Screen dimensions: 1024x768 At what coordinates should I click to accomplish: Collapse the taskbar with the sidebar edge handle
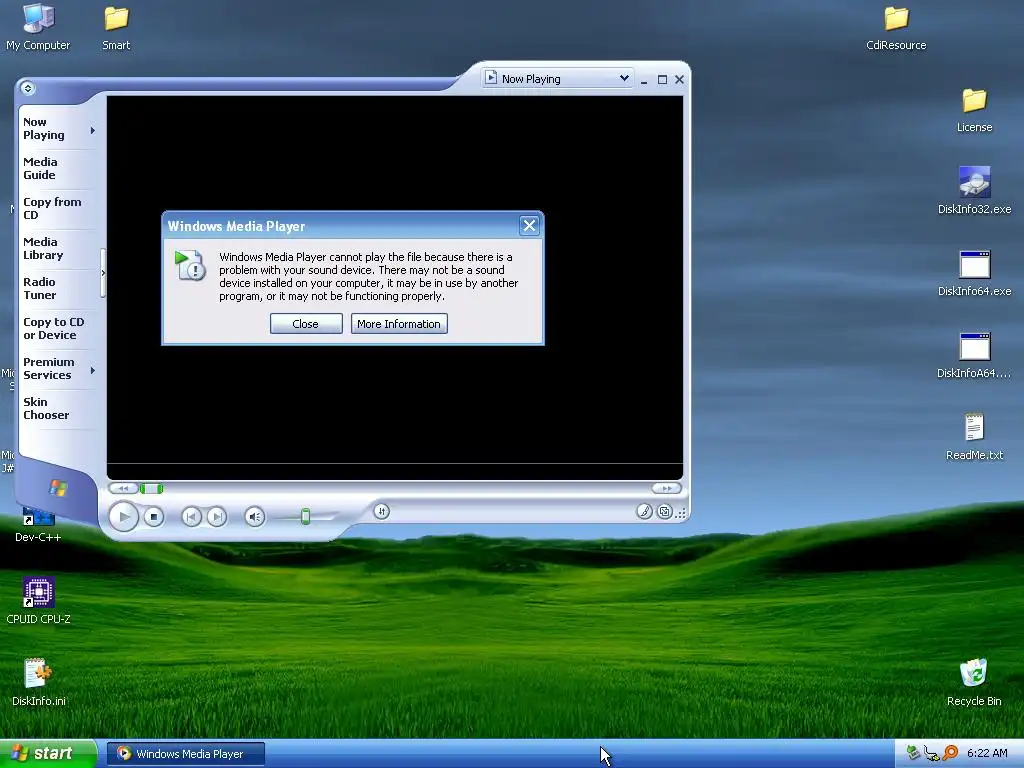(x=103, y=273)
